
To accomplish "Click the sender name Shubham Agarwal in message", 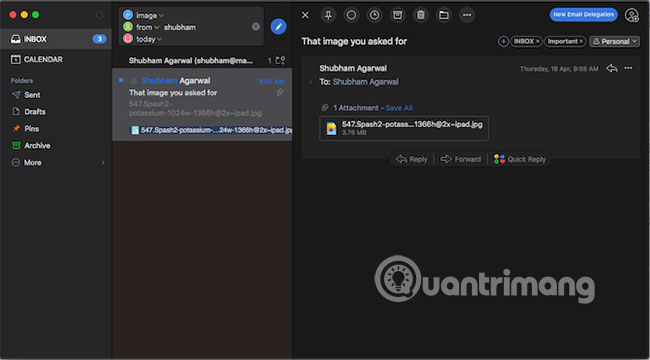I will point(353,68).
